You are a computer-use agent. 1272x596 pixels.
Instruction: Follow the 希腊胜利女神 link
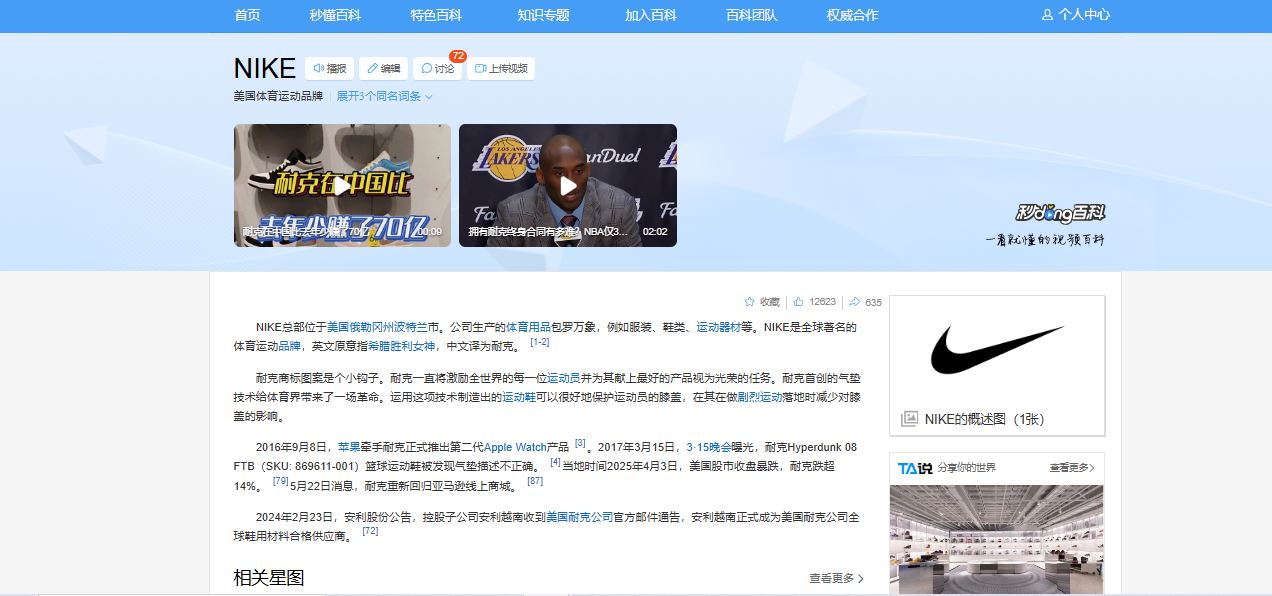pos(402,346)
